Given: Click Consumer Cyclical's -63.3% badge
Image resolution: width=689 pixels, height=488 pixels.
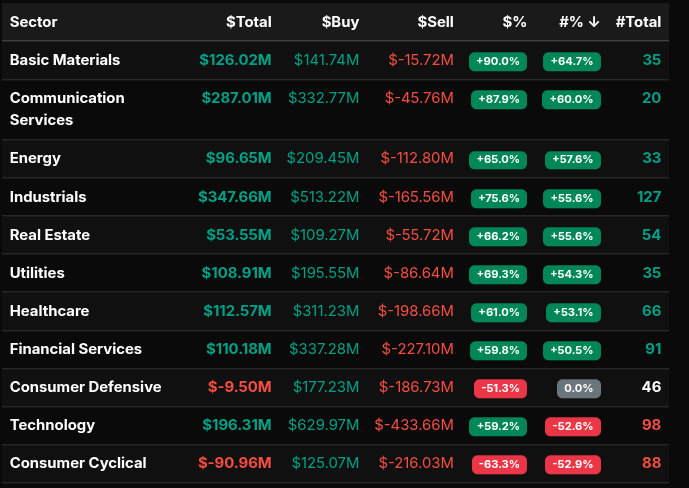Looking at the screenshot, I should click(498, 464).
